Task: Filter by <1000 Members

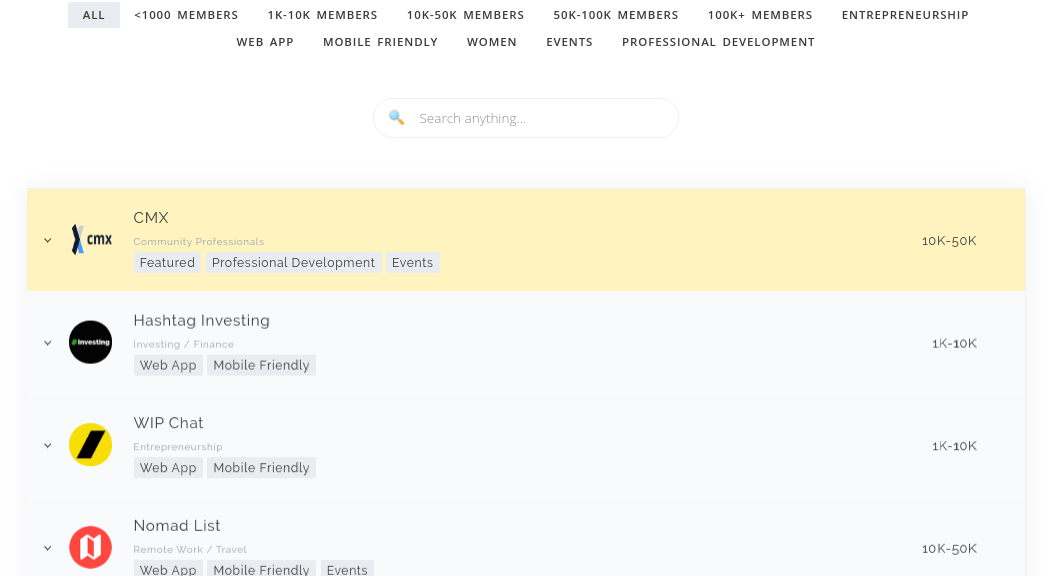Action: [x=186, y=15]
